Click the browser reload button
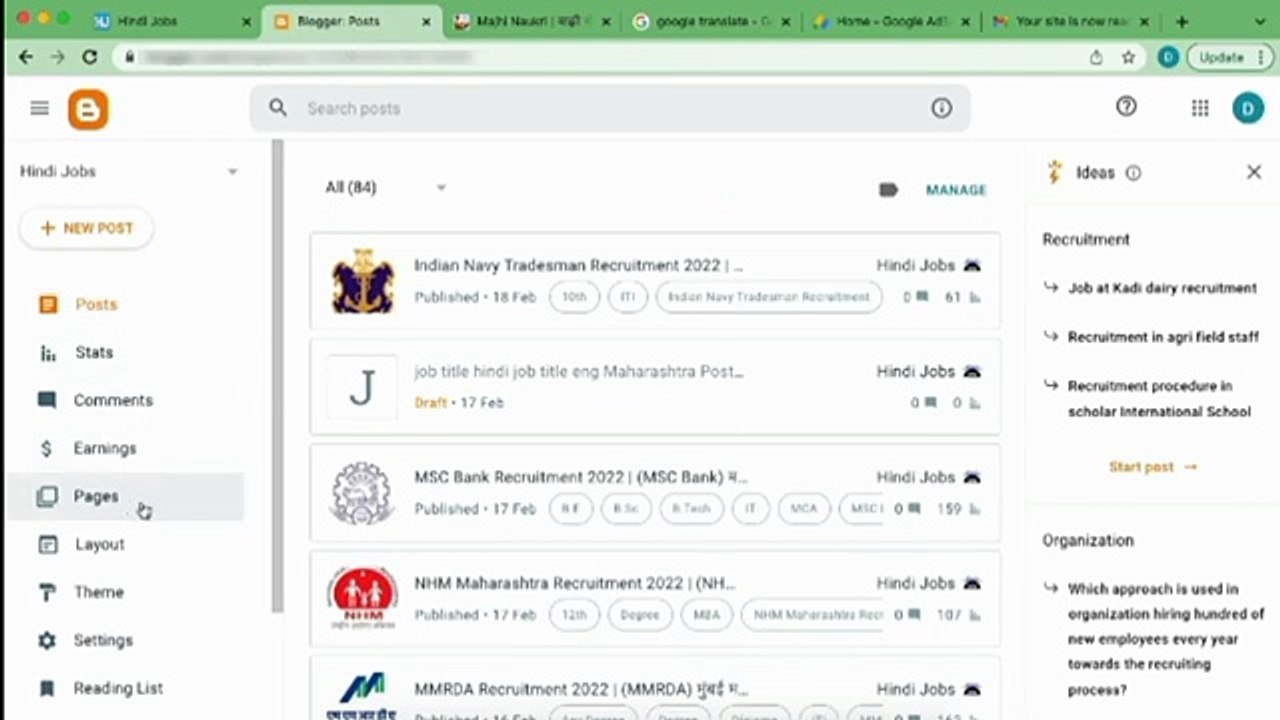 pos(90,58)
